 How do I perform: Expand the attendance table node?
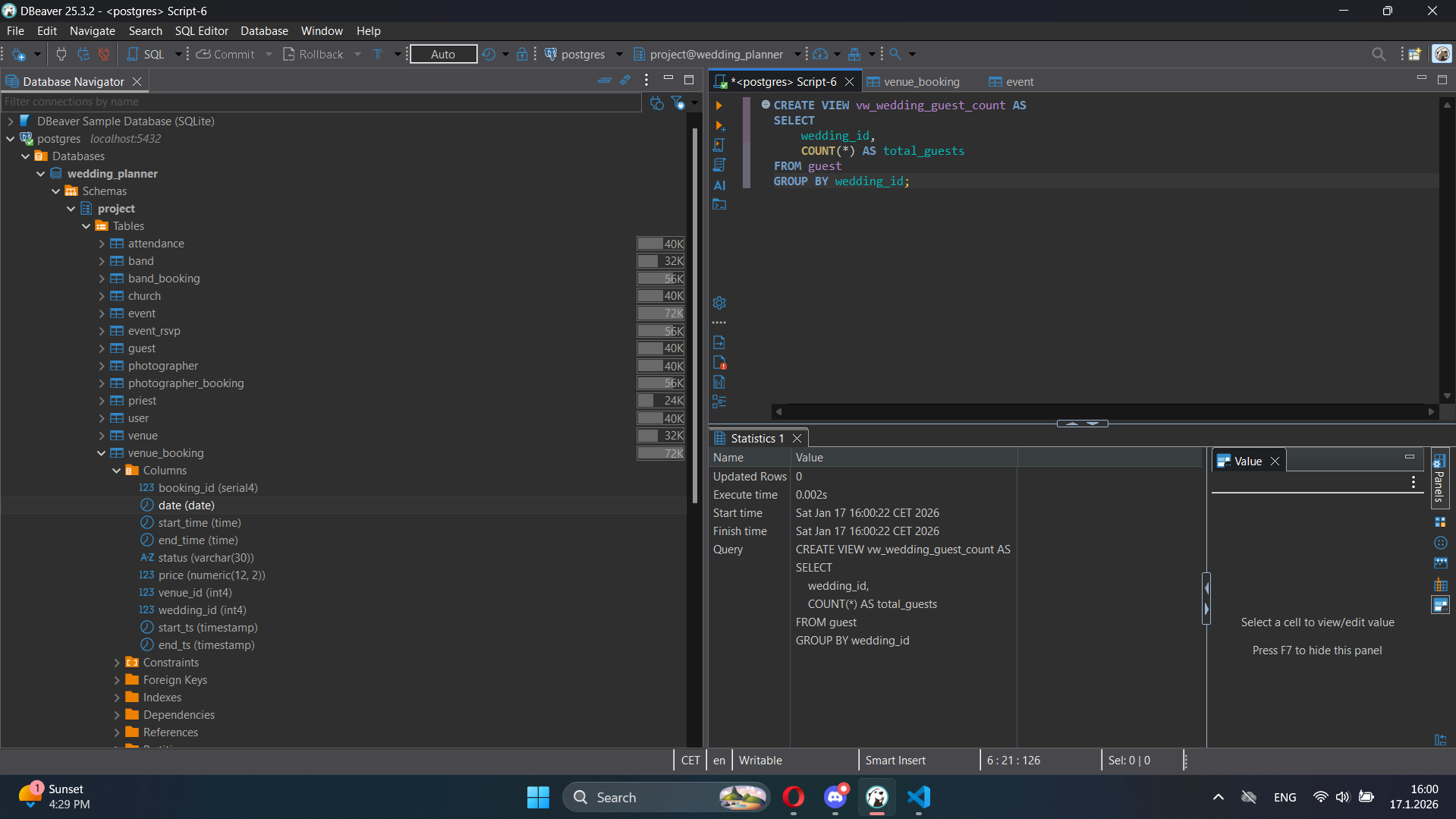click(102, 244)
